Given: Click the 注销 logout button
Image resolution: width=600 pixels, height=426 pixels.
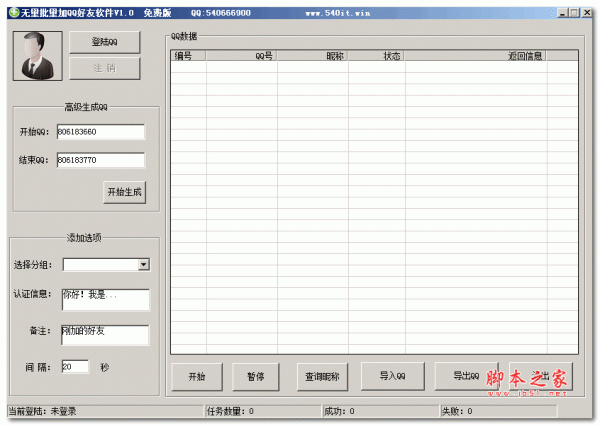Looking at the screenshot, I should [105, 68].
